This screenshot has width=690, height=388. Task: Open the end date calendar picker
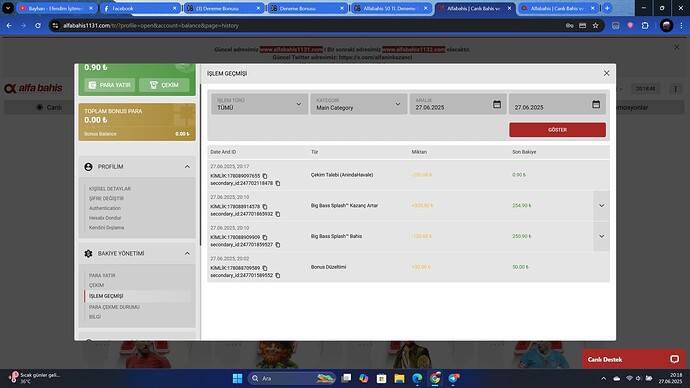(x=596, y=104)
